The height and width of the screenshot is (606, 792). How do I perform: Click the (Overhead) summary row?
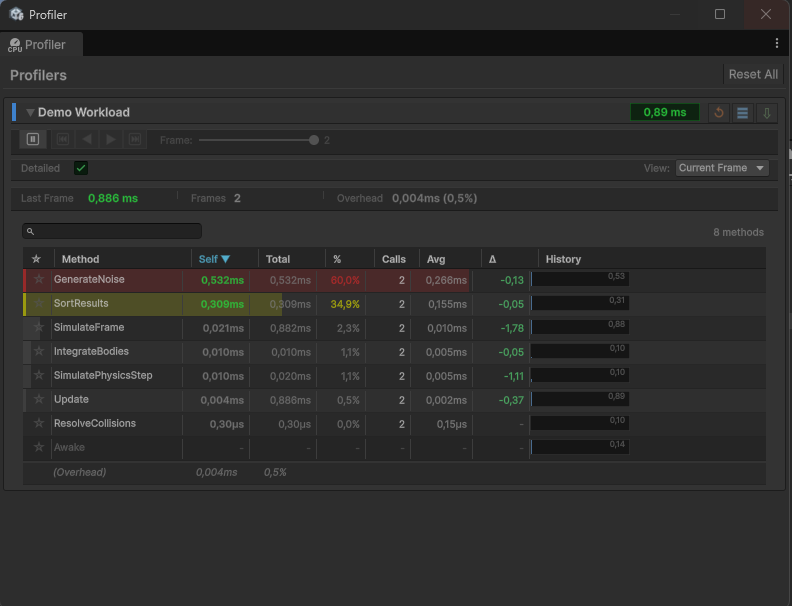(x=394, y=473)
